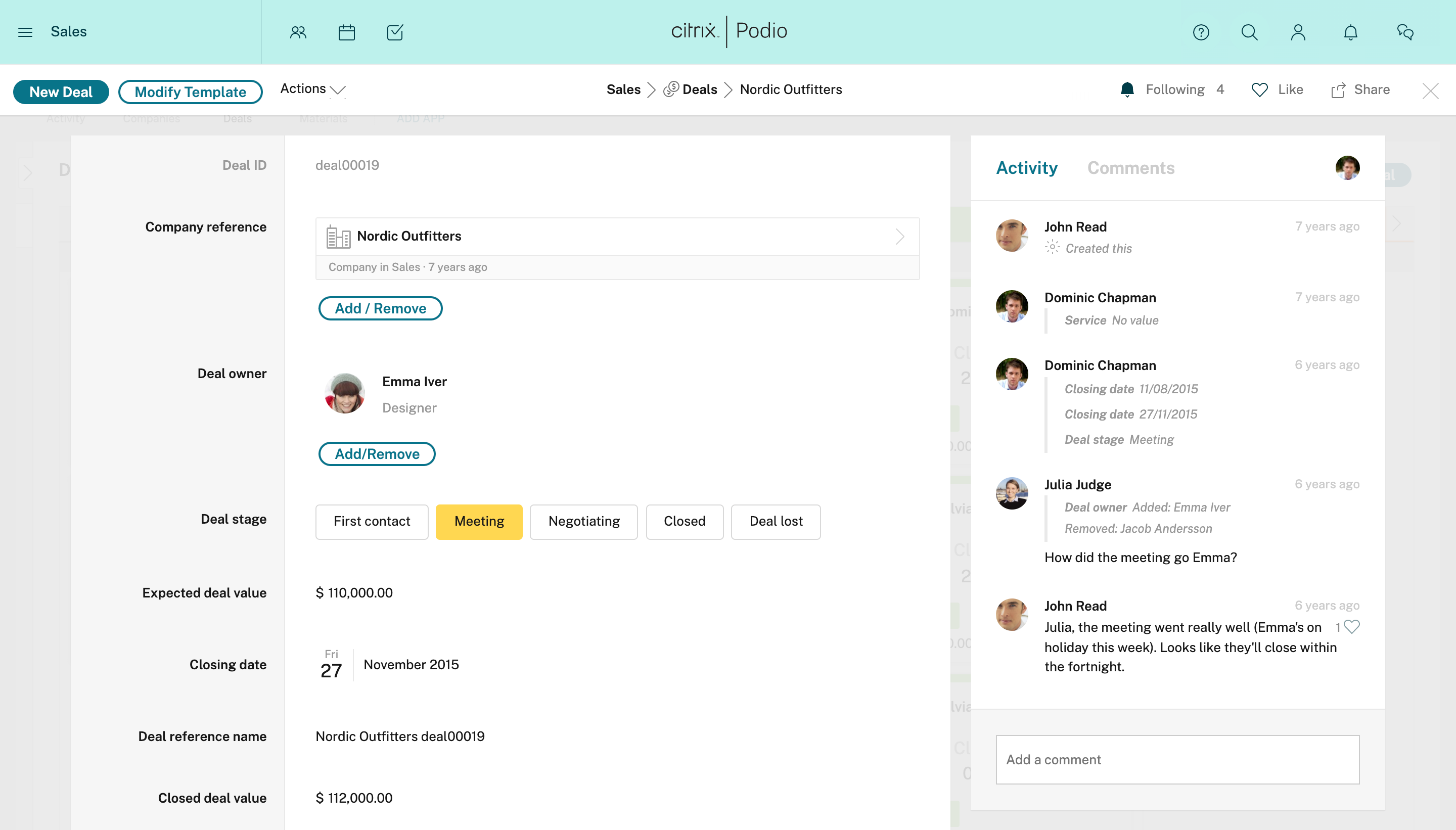Toggle Following bell for this deal
The width and height of the screenshot is (1456, 830).
(x=1127, y=89)
